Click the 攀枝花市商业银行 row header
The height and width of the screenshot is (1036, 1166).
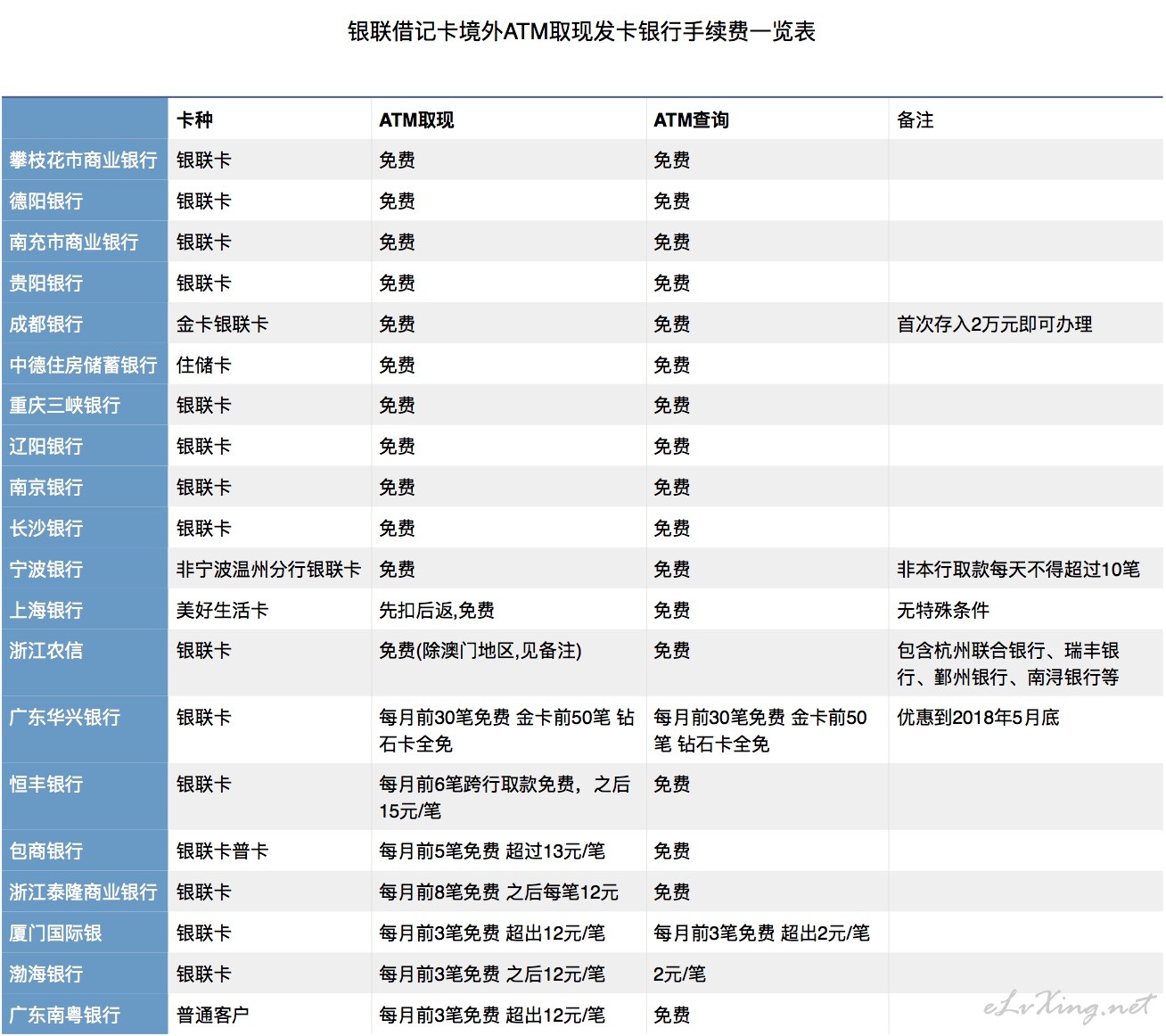tap(84, 160)
